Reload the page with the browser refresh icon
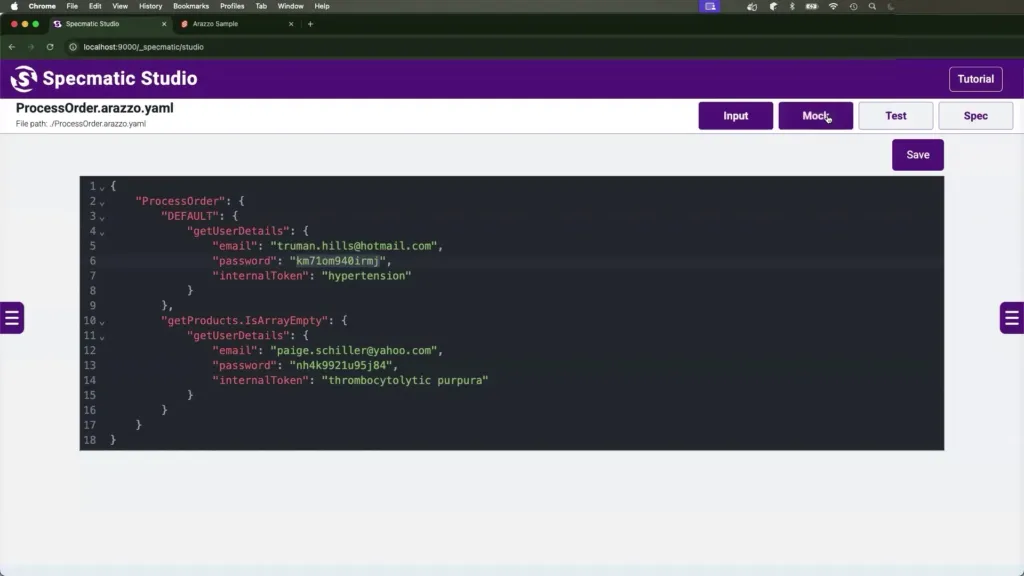 click(50, 47)
